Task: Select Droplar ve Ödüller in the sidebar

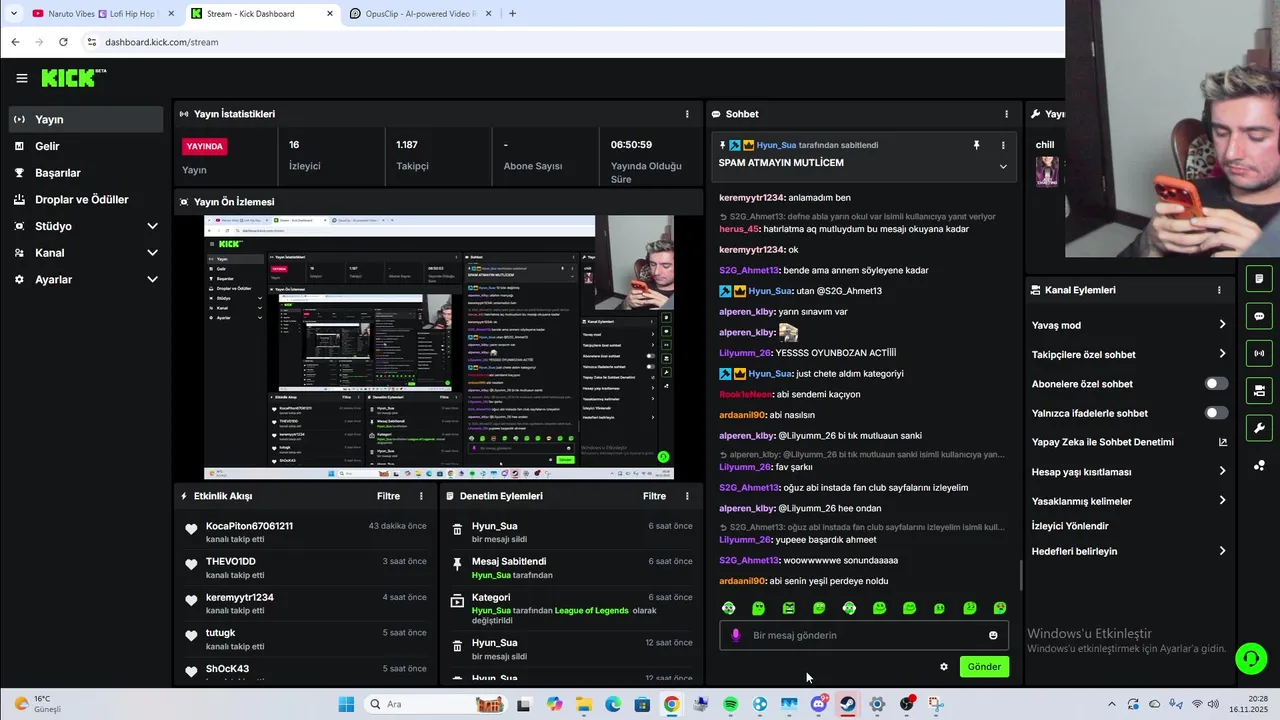Action: 85,199
